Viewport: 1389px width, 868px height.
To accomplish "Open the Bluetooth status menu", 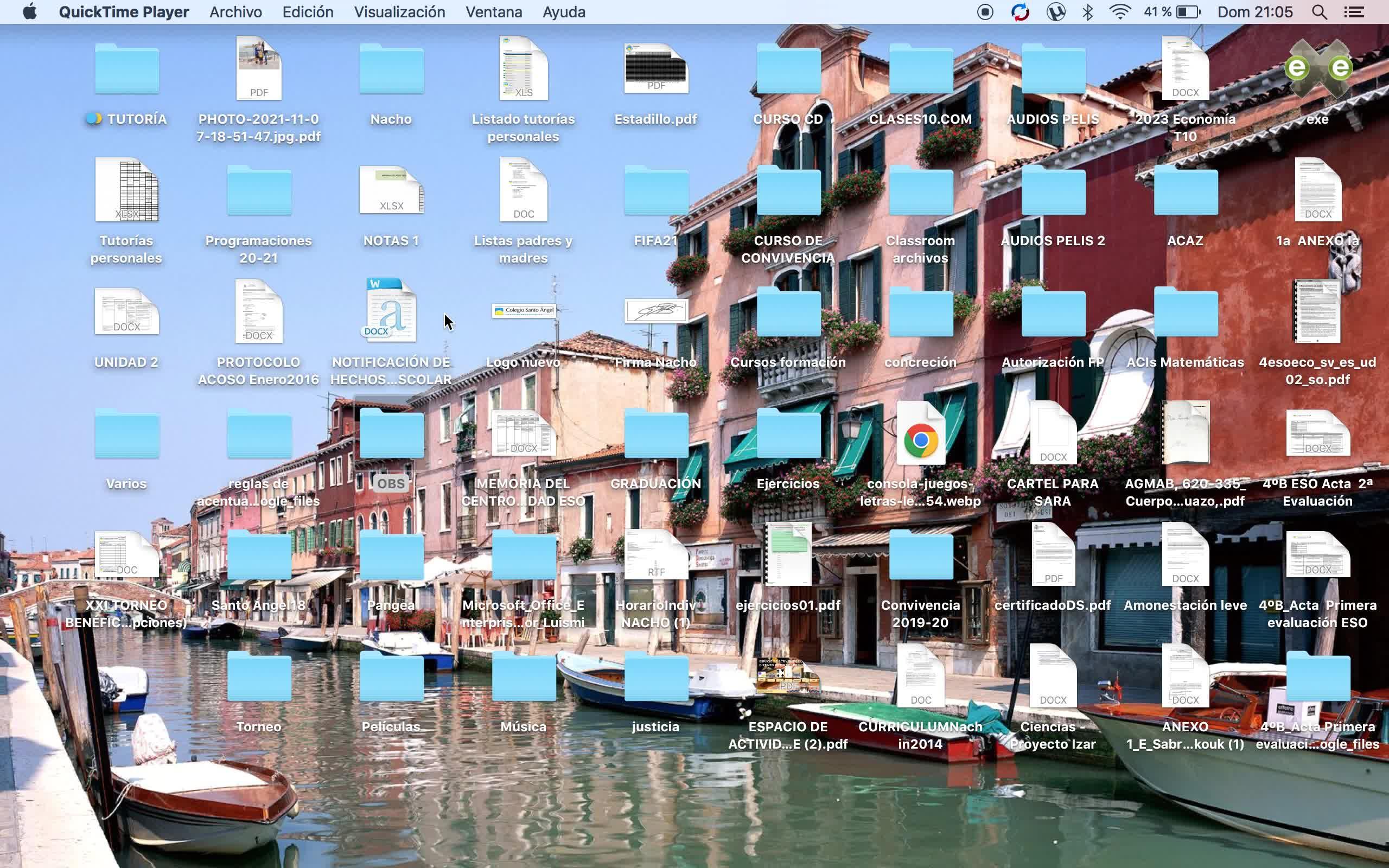I will [1087, 12].
